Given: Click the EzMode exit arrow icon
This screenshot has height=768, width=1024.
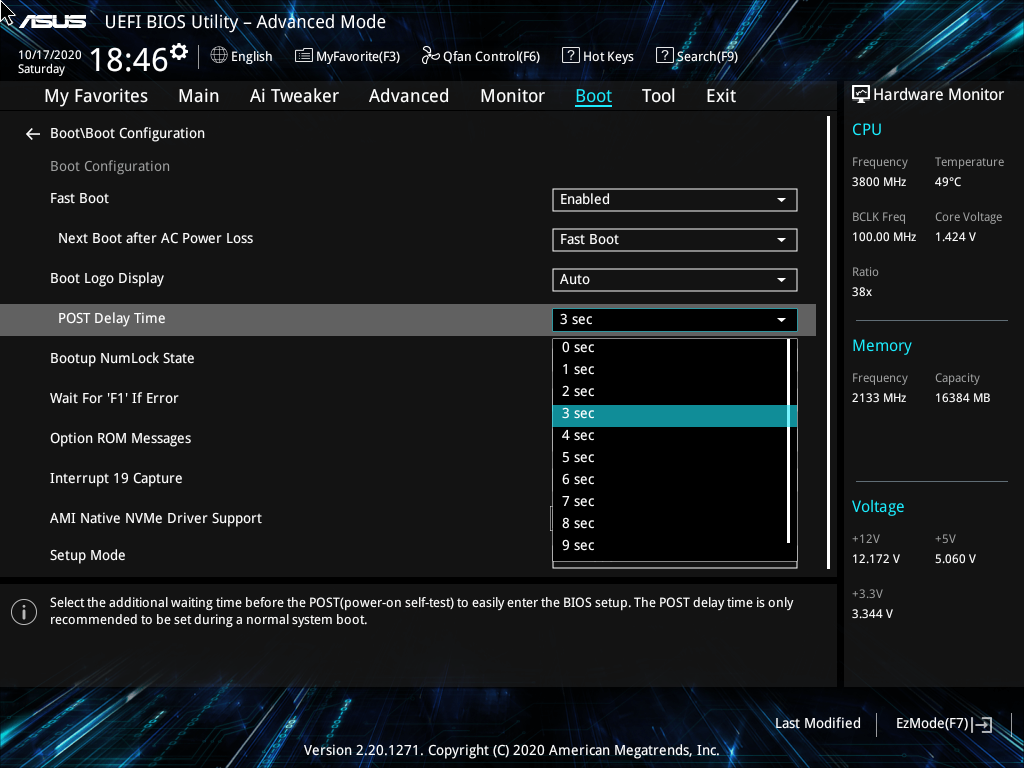Looking at the screenshot, I should click(x=982, y=724).
